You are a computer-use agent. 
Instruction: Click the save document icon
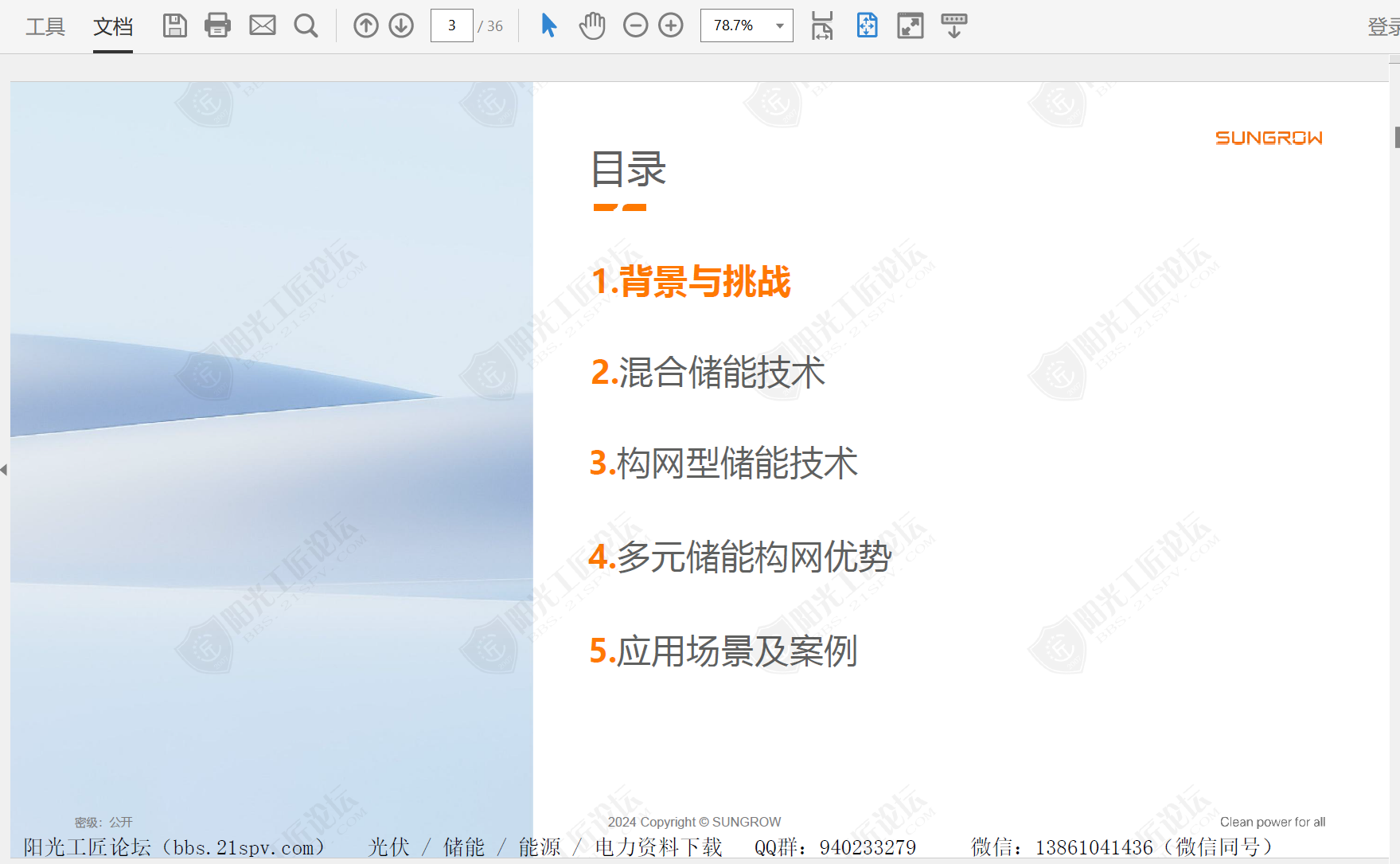175,25
